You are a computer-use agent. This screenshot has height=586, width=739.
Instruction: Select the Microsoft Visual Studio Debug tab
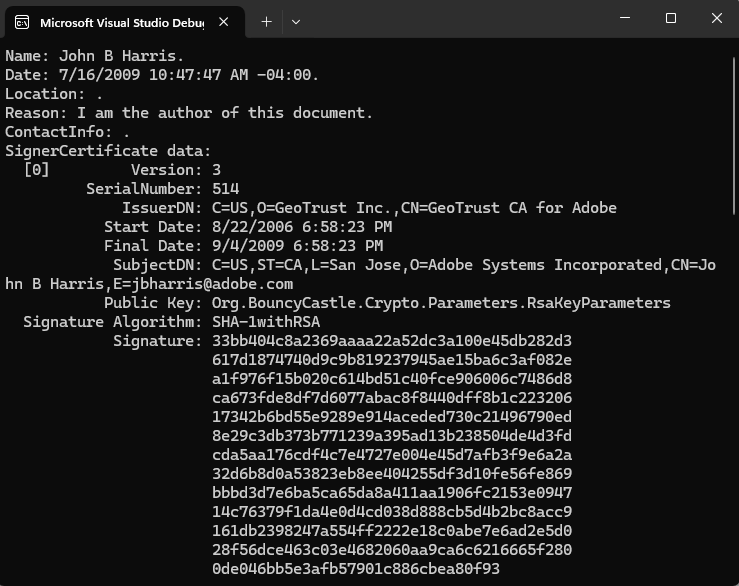pyautogui.click(x=120, y=21)
